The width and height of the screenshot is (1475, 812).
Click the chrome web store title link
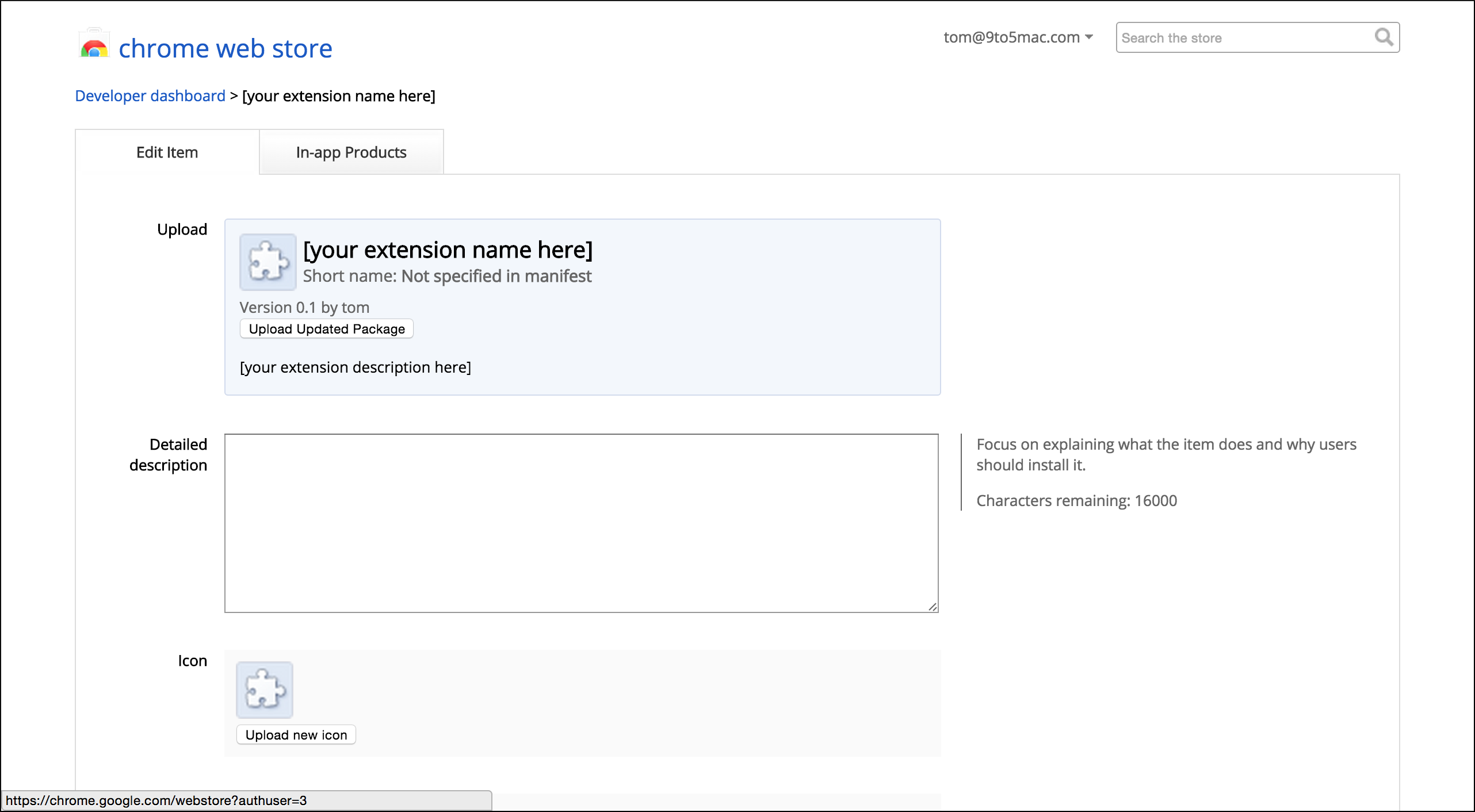pos(225,48)
